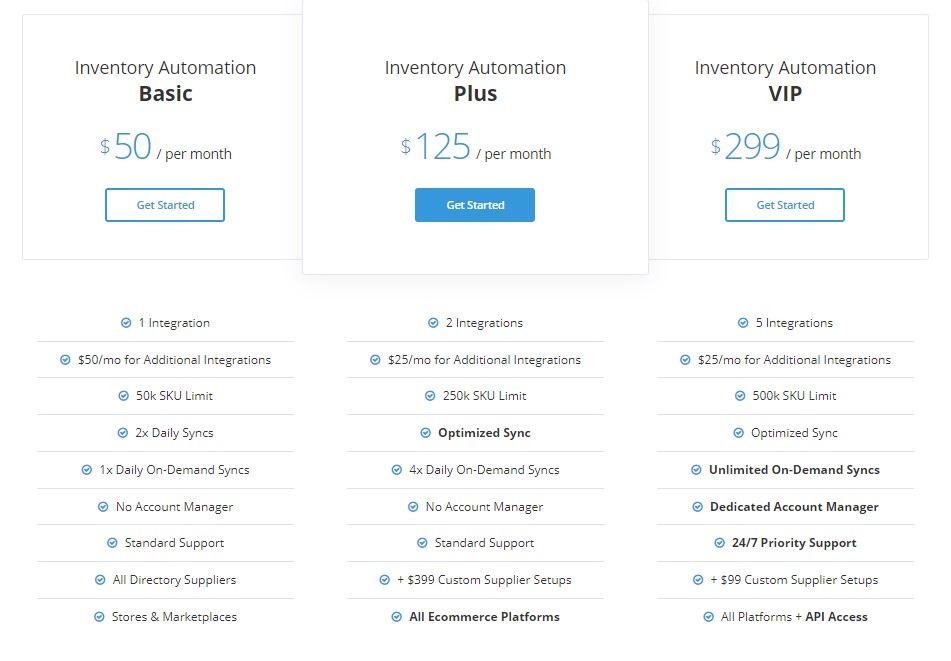Click the 2x Daily Syncs feature

pos(174,433)
